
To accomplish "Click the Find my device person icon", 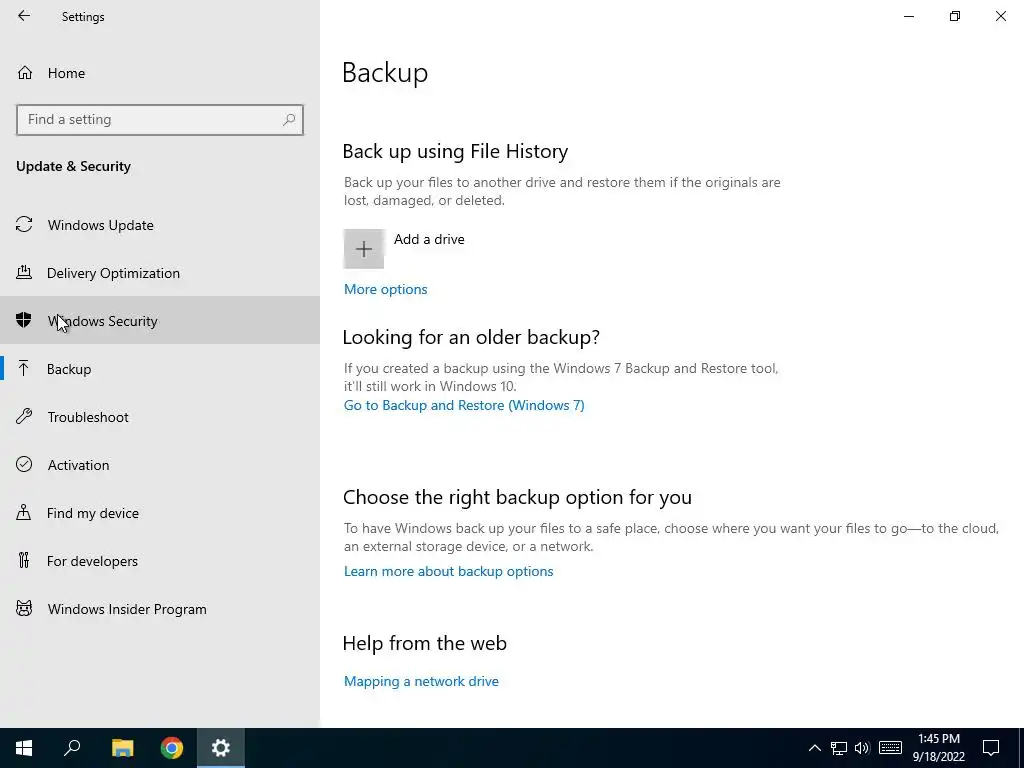I will [x=24, y=512].
